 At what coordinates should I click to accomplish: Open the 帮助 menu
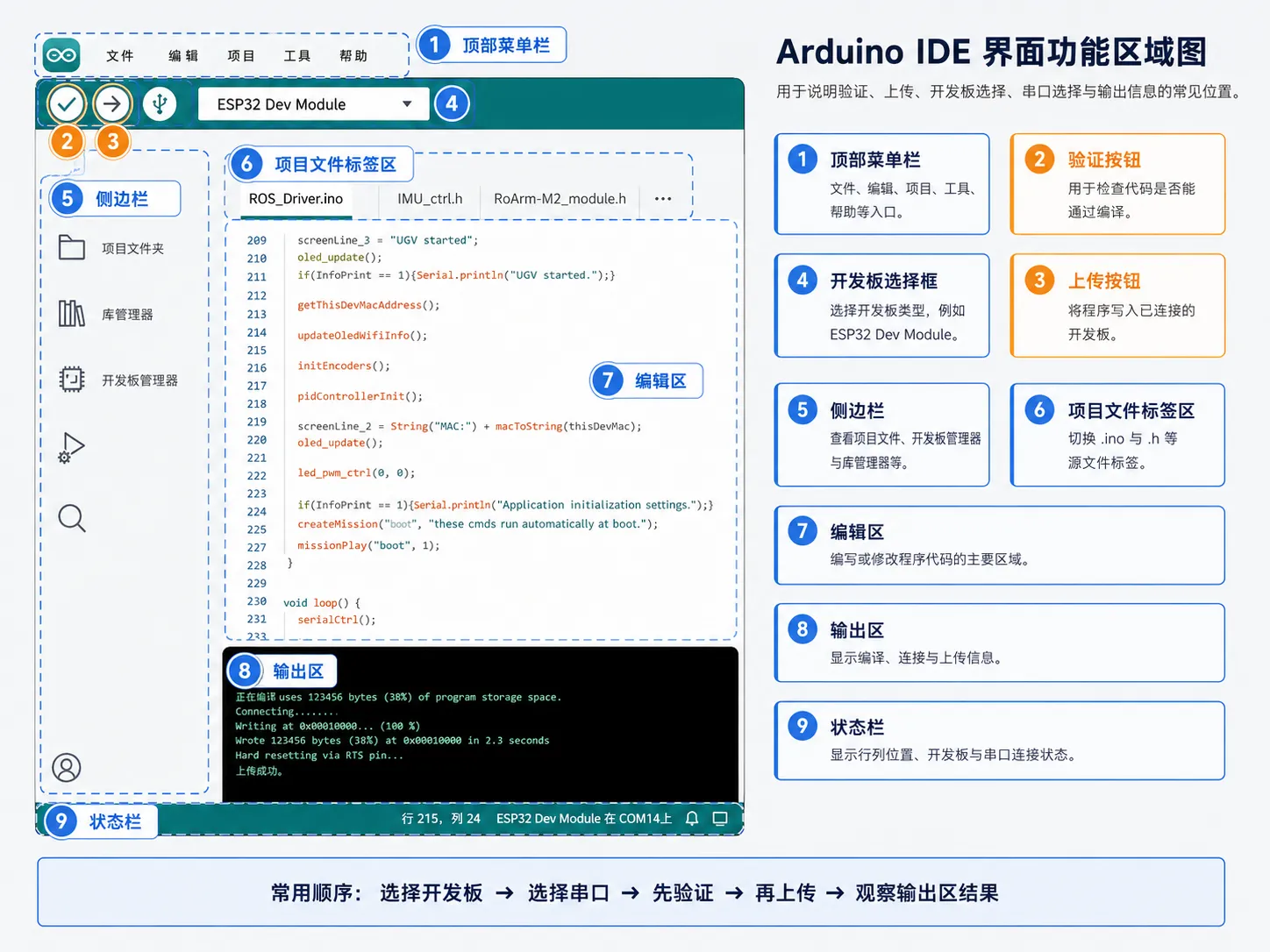353,55
